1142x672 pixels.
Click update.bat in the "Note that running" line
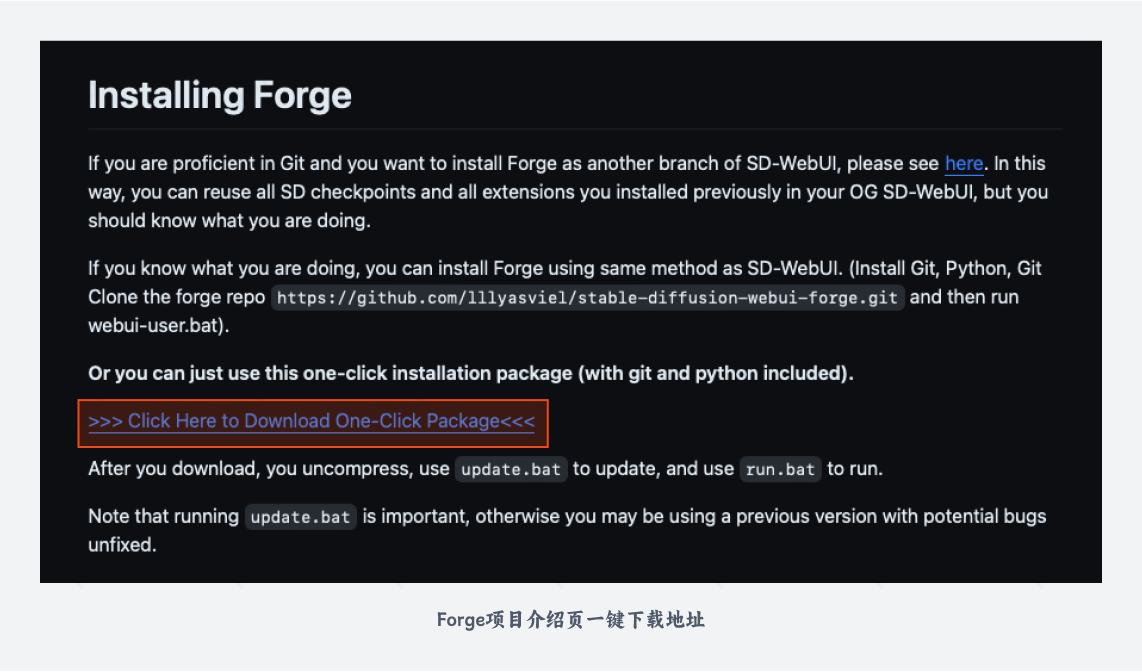(x=300, y=517)
